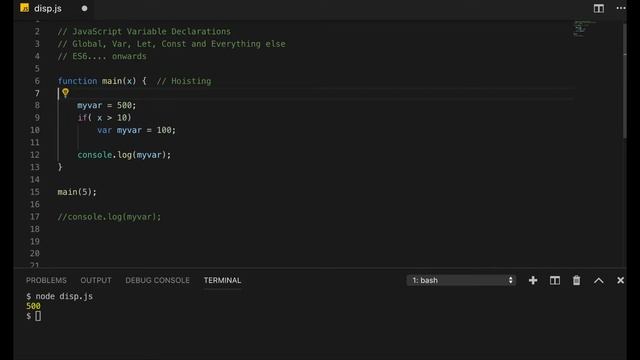
Task: Click the '500' terminal output
Action: click(x=33, y=306)
